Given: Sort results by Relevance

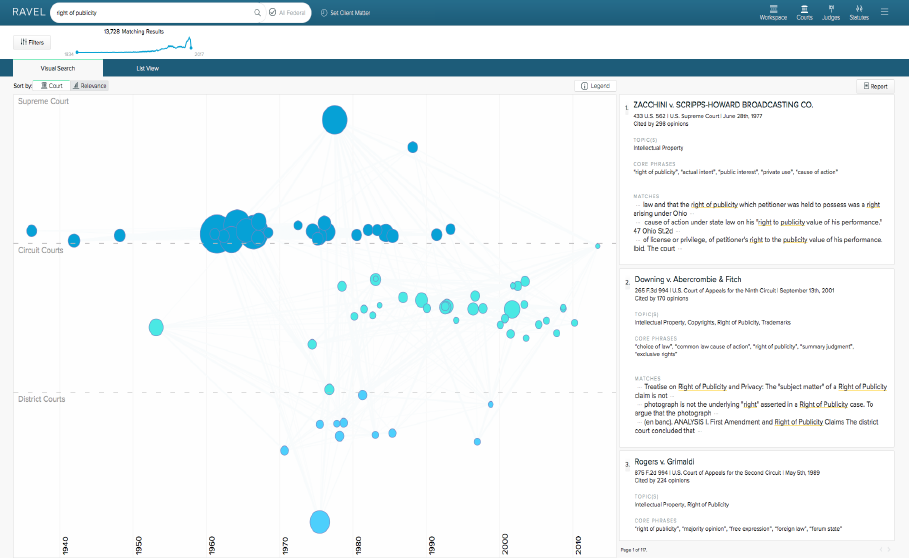Looking at the screenshot, I should pos(89,86).
